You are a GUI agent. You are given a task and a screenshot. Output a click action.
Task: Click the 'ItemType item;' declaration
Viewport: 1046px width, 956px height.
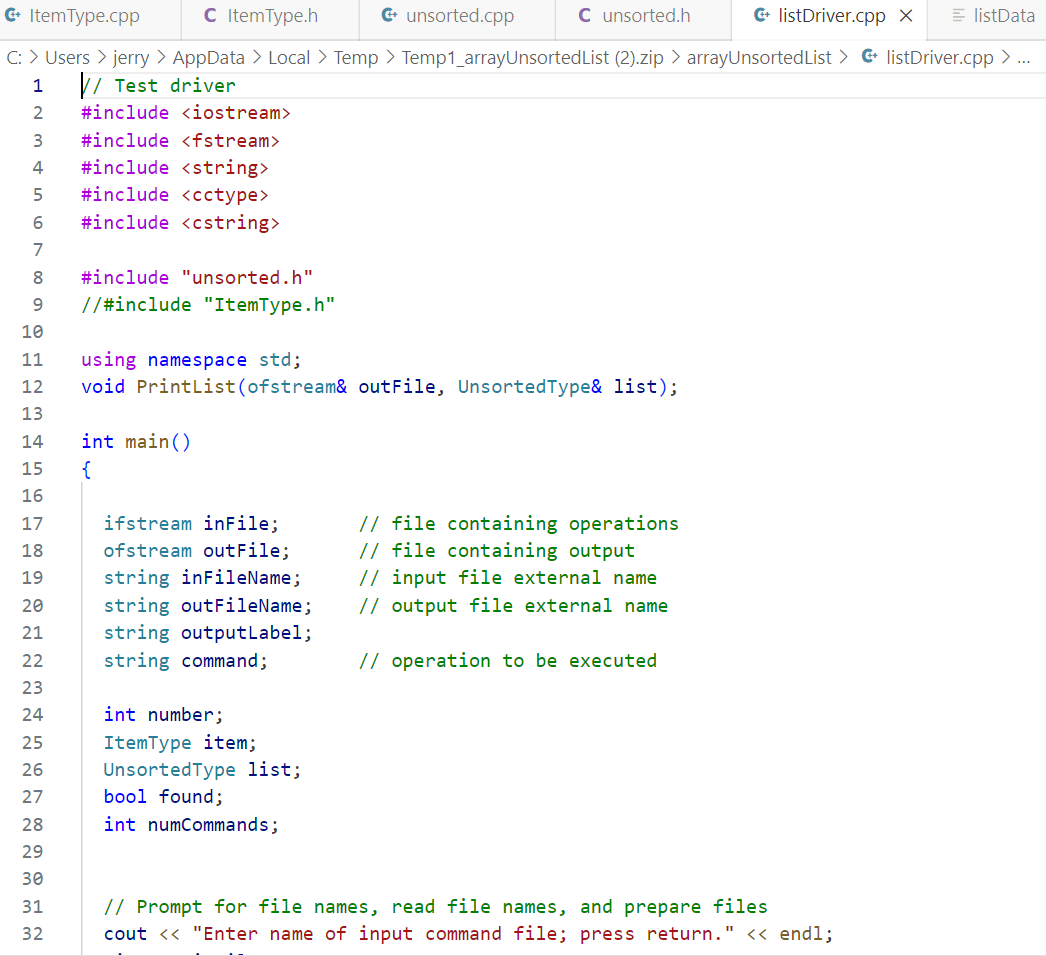click(x=180, y=743)
